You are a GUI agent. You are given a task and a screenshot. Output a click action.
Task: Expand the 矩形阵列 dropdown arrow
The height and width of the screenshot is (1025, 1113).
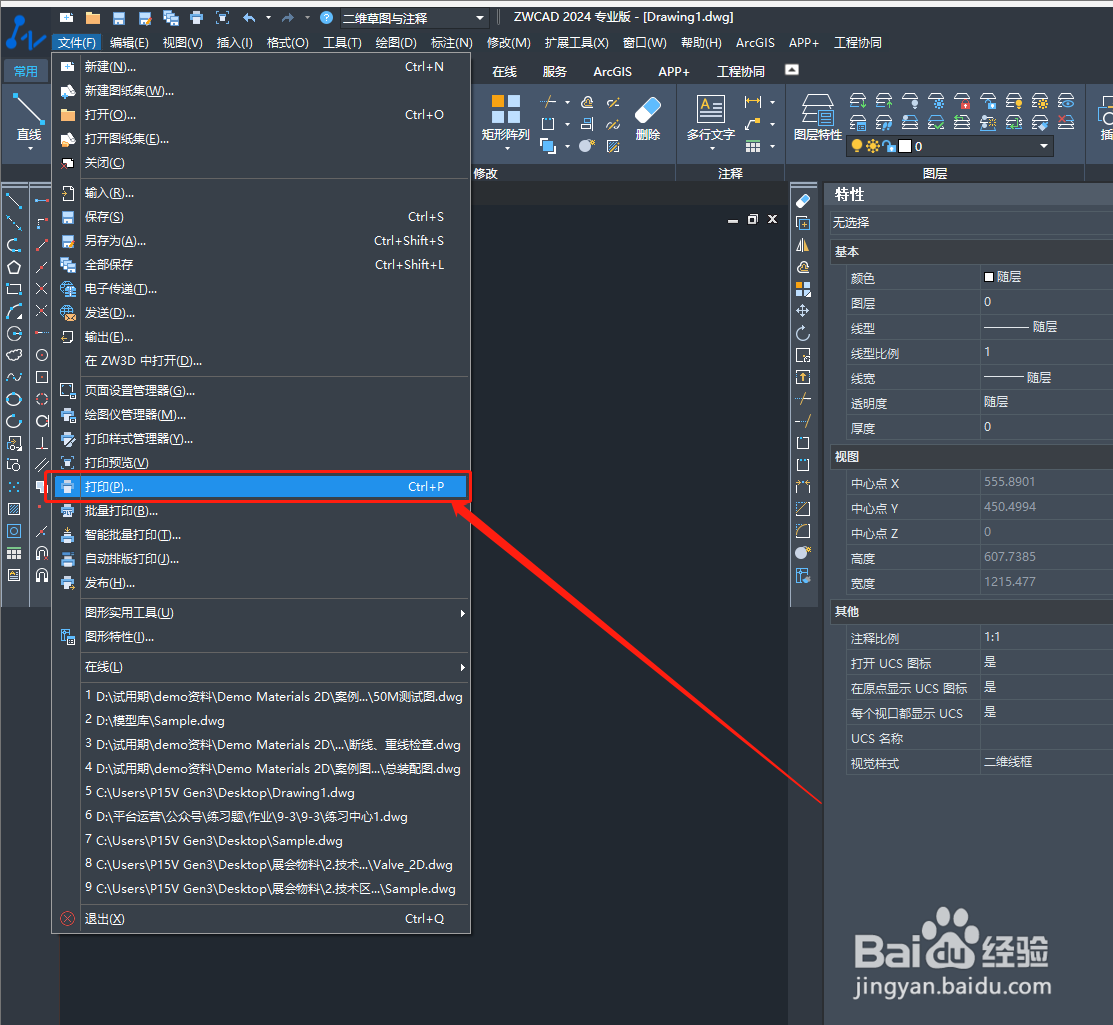click(507, 148)
